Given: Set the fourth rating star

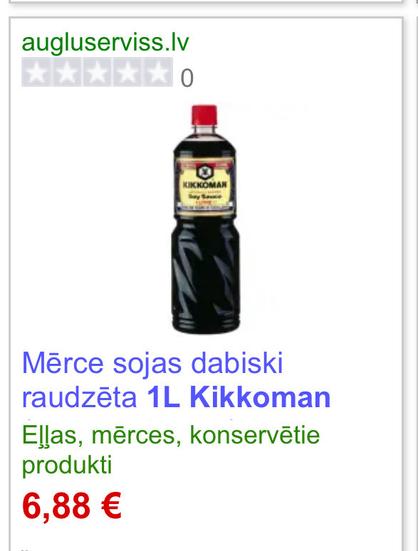Looking at the screenshot, I should [127, 72].
